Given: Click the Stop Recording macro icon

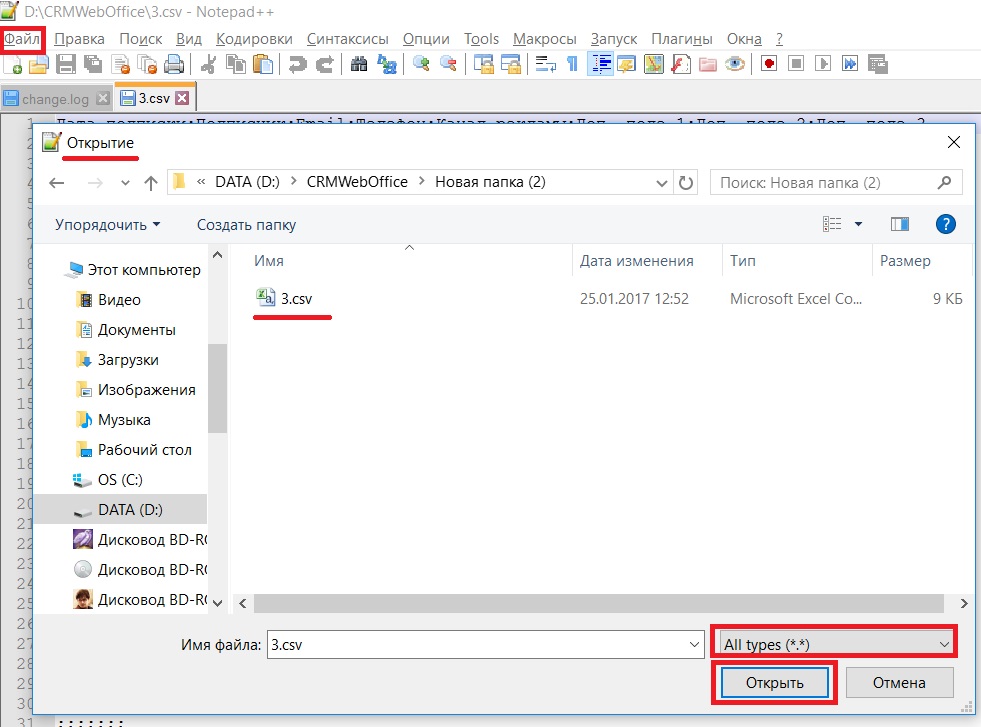Looking at the screenshot, I should pos(796,64).
